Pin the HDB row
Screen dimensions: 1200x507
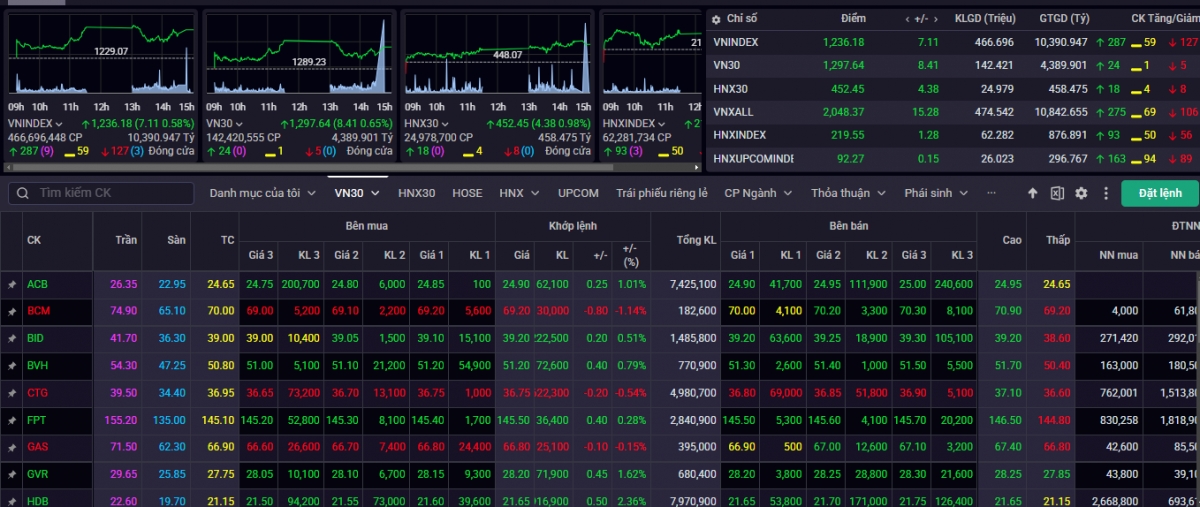12,500
